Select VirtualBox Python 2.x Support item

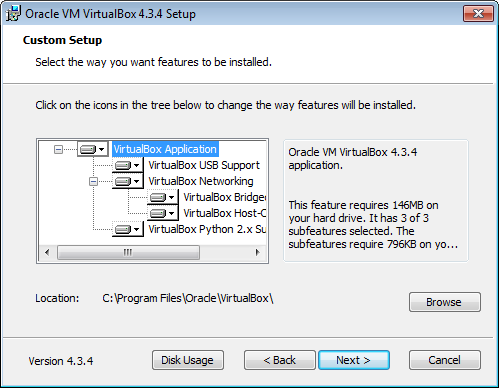tap(207, 229)
